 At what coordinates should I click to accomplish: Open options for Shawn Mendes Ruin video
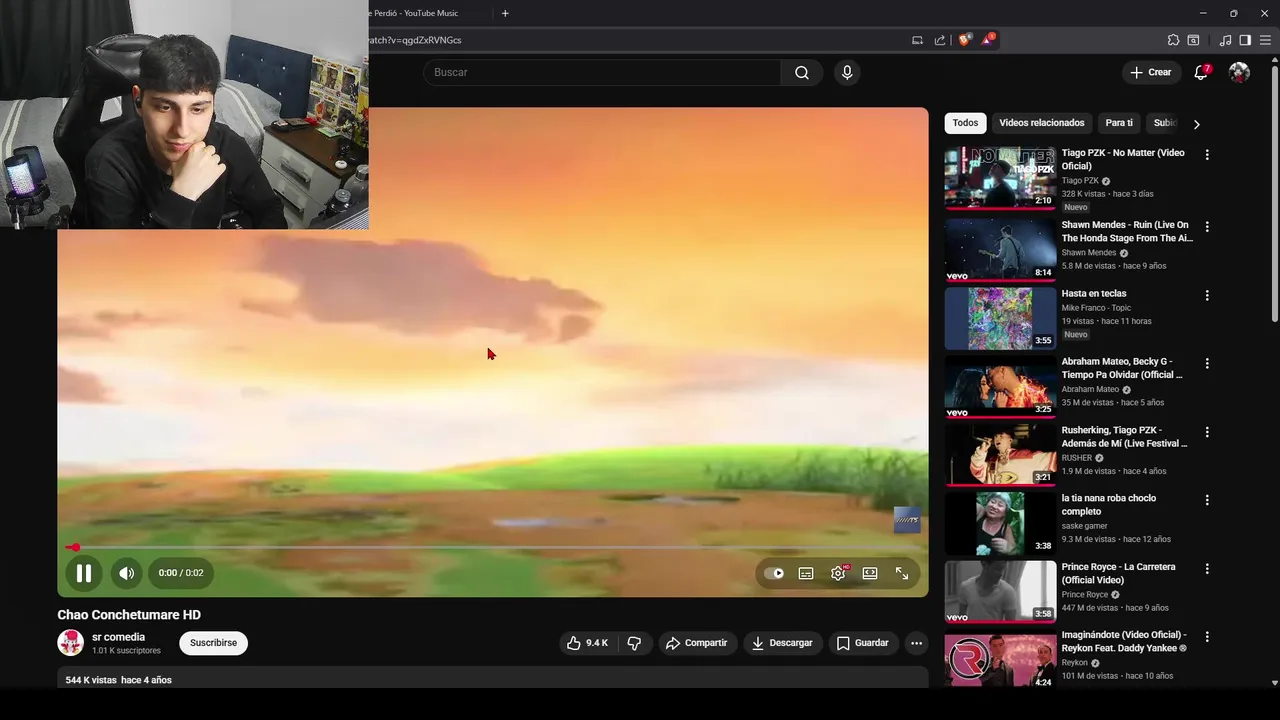1207,227
